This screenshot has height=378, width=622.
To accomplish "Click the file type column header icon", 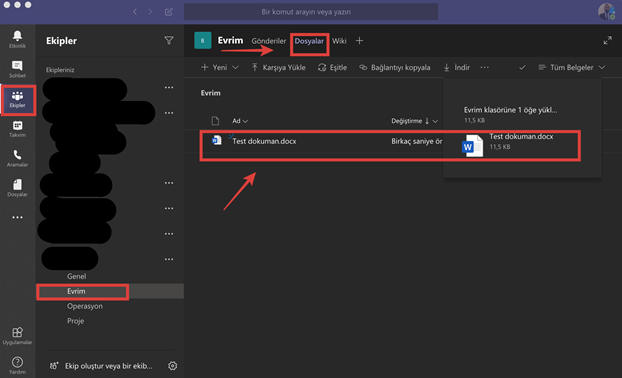I will click(x=215, y=121).
